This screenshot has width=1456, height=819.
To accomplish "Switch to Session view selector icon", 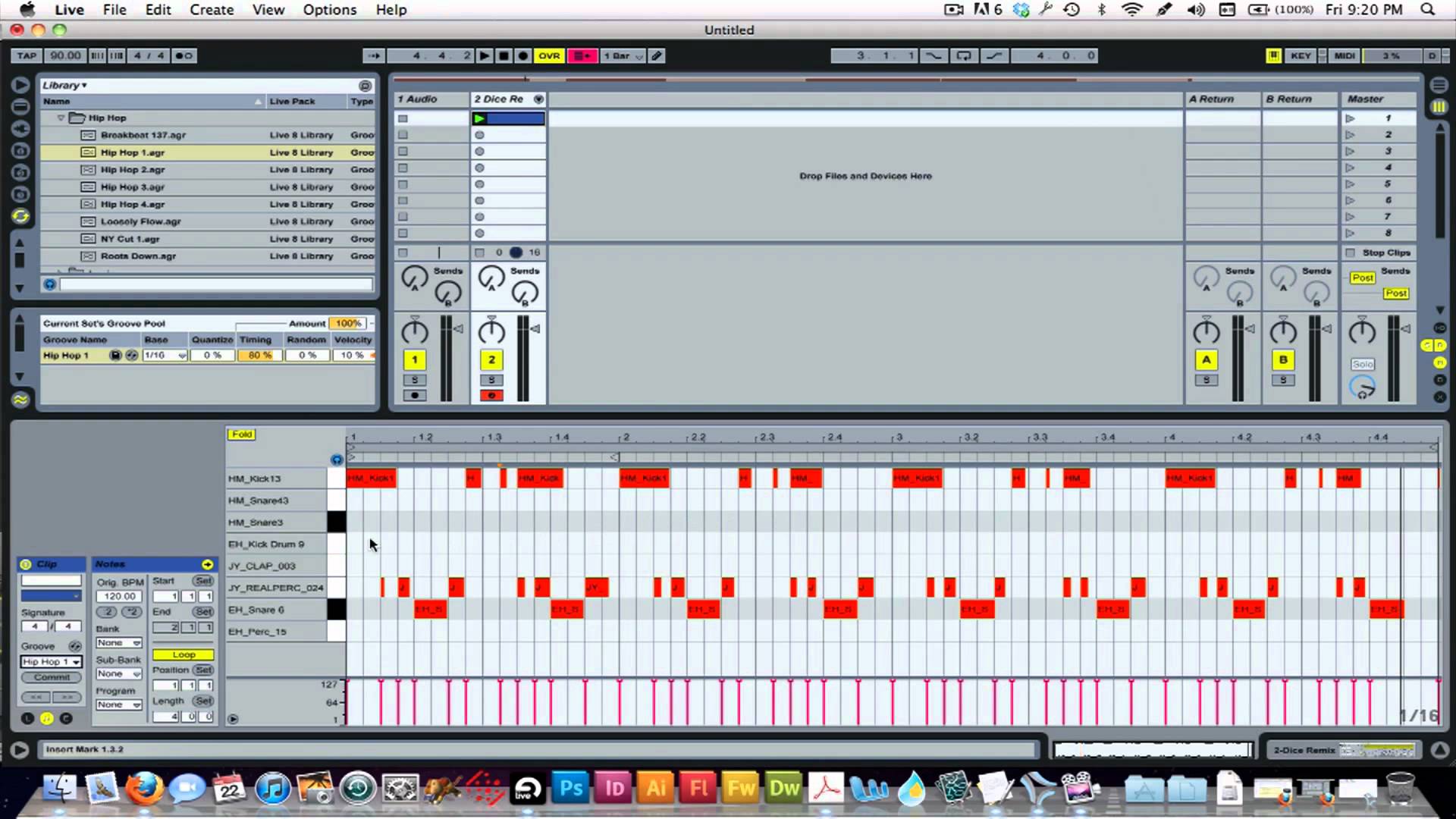I will tap(1439, 107).
